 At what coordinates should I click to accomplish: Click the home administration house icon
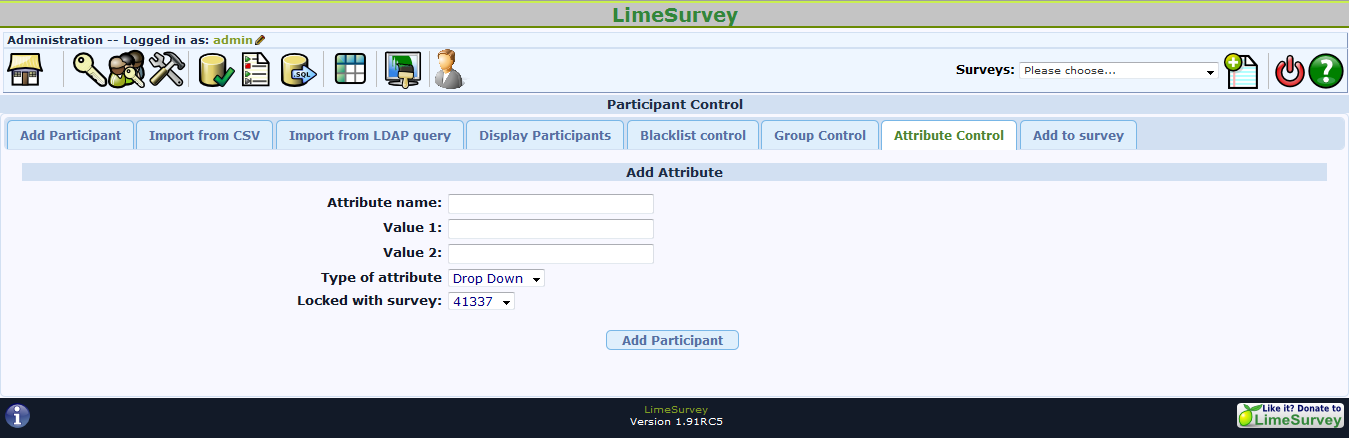pyautogui.click(x=25, y=71)
